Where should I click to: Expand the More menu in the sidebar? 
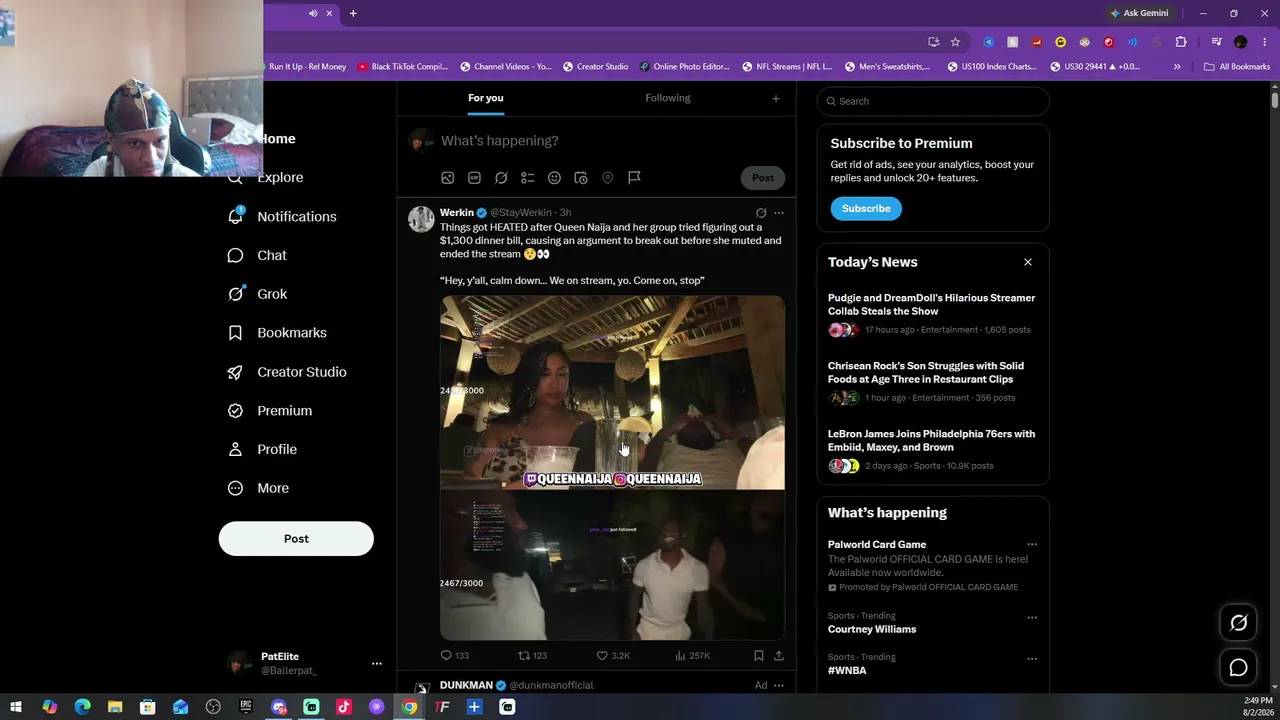259,488
